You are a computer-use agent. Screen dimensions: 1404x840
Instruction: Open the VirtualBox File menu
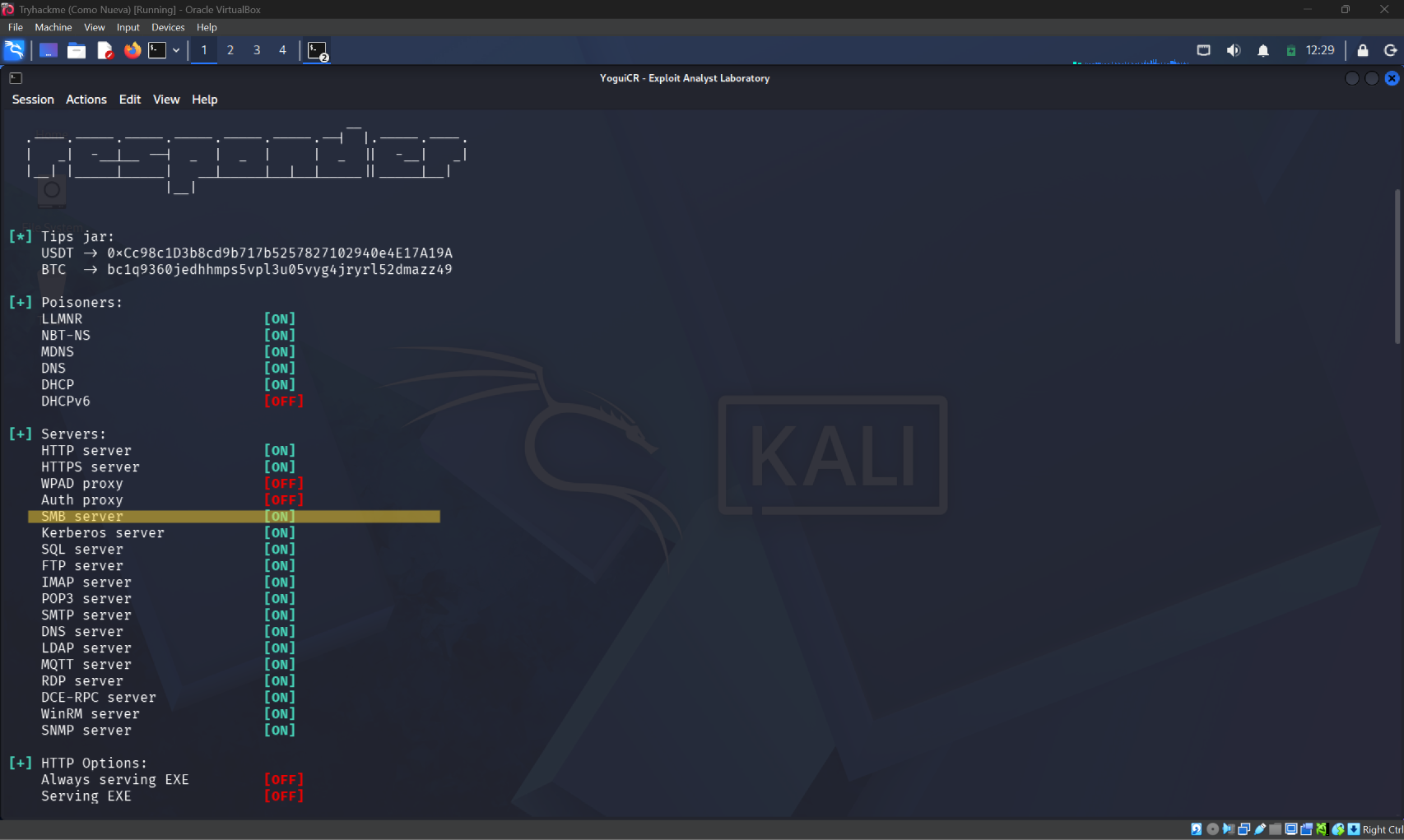[16, 27]
